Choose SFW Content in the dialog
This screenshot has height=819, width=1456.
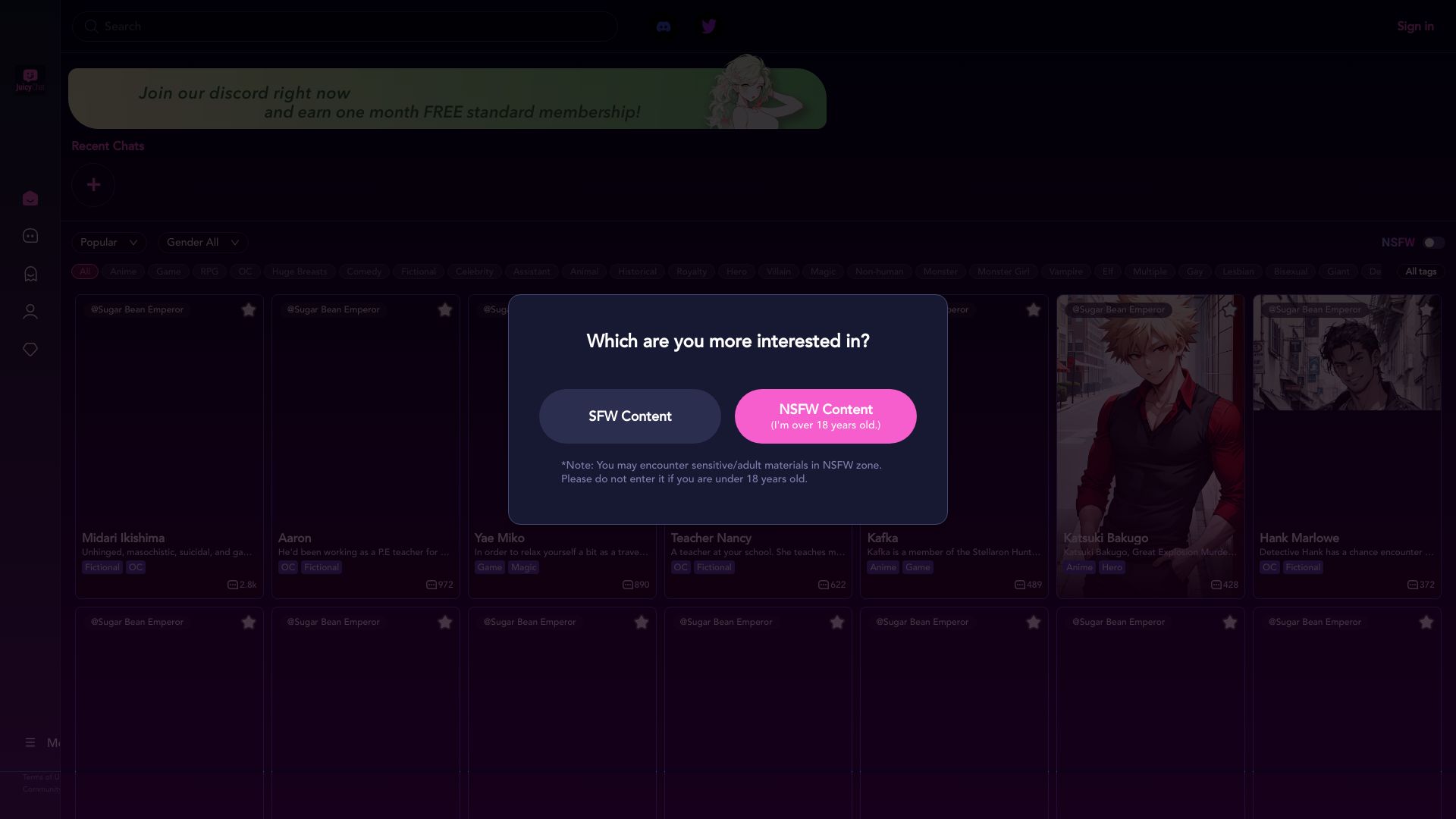coord(630,416)
